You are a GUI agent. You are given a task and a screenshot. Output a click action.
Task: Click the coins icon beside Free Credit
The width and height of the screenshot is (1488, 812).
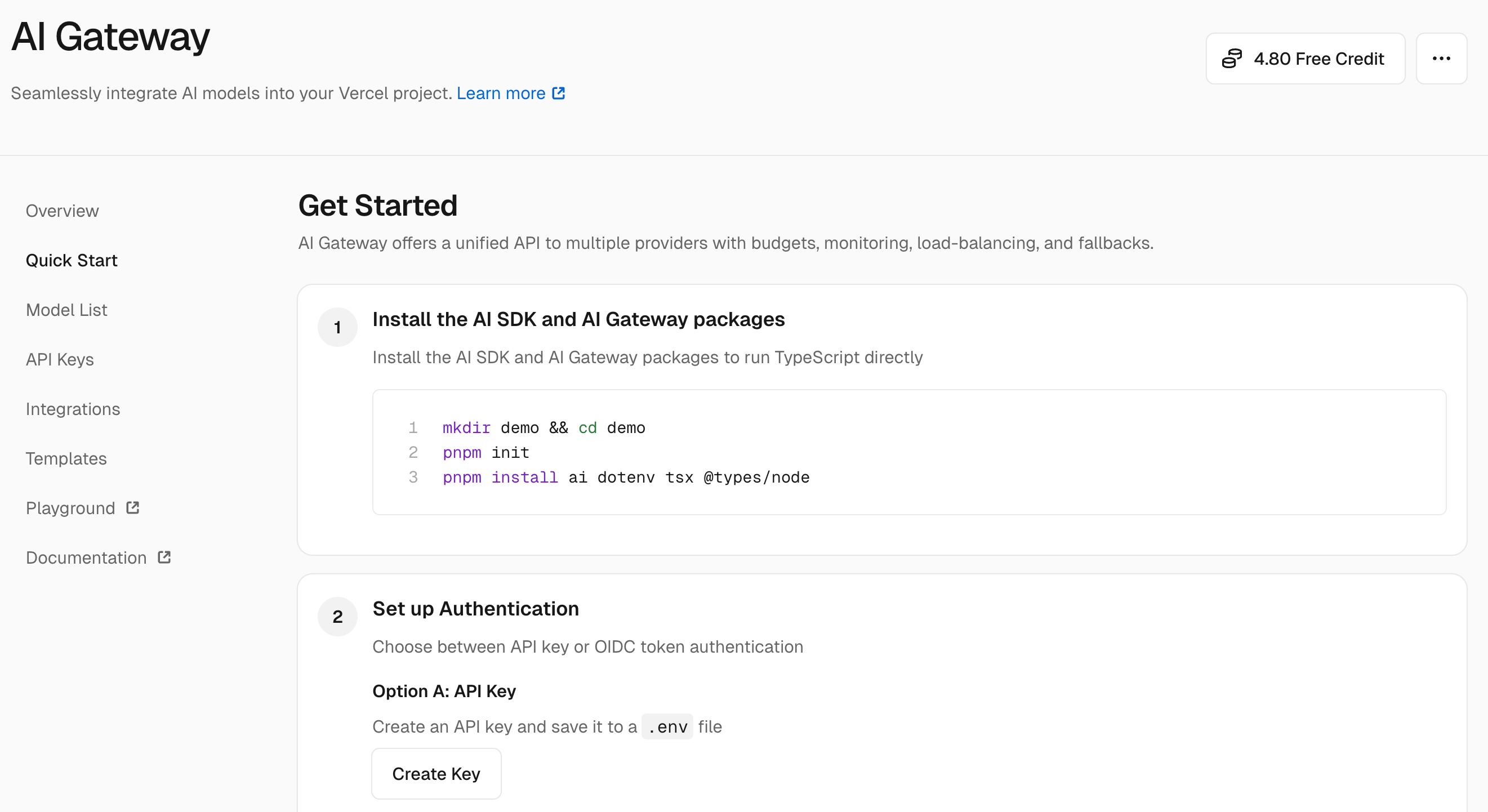(1232, 59)
